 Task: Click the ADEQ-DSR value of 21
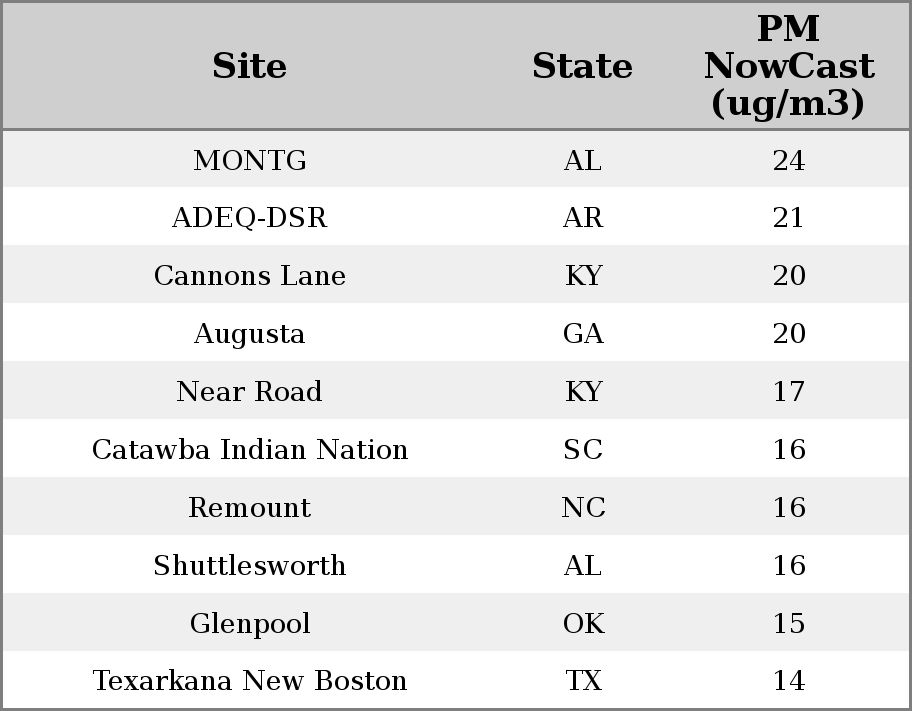click(788, 218)
